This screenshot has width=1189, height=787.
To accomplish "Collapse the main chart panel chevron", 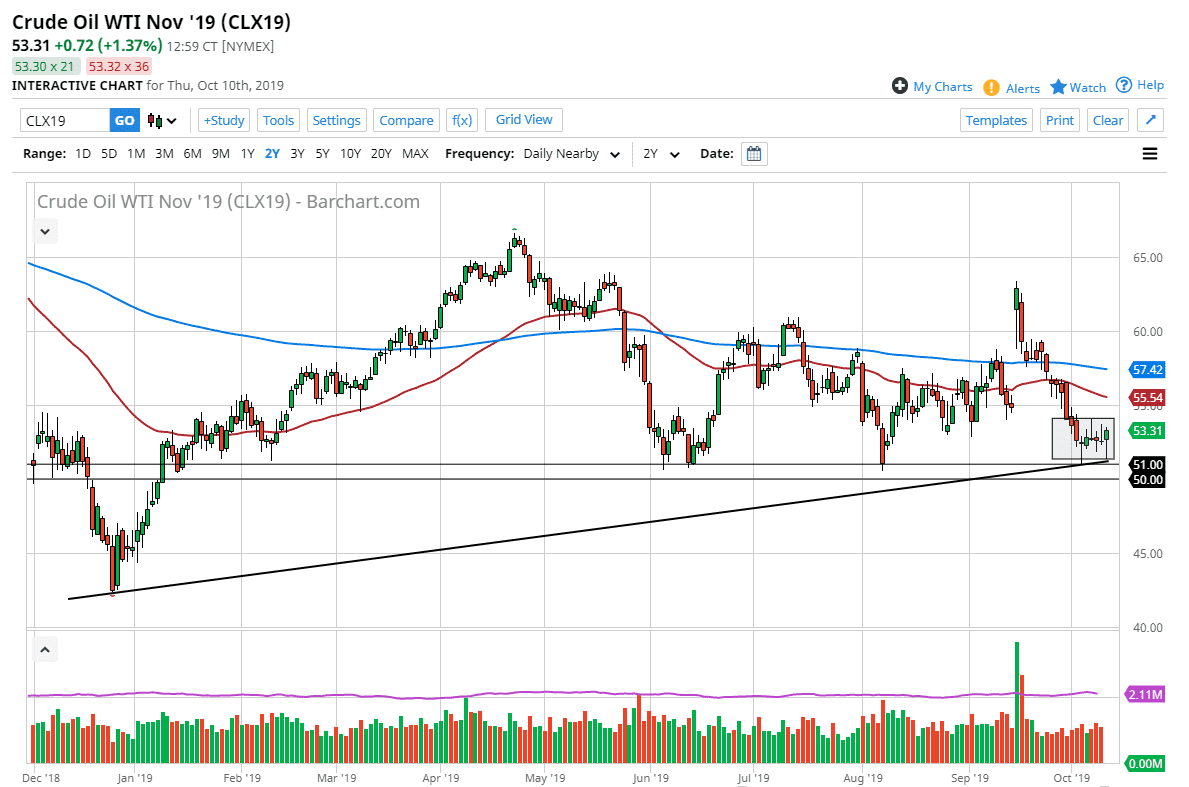I will (45, 231).
